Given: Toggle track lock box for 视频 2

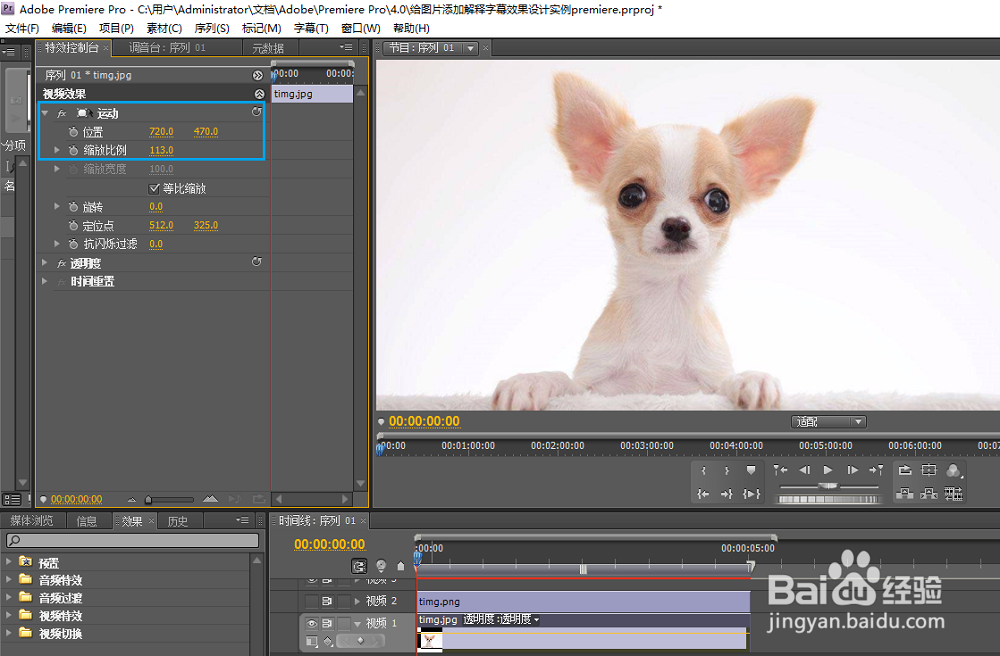Looking at the screenshot, I should (344, 601).
